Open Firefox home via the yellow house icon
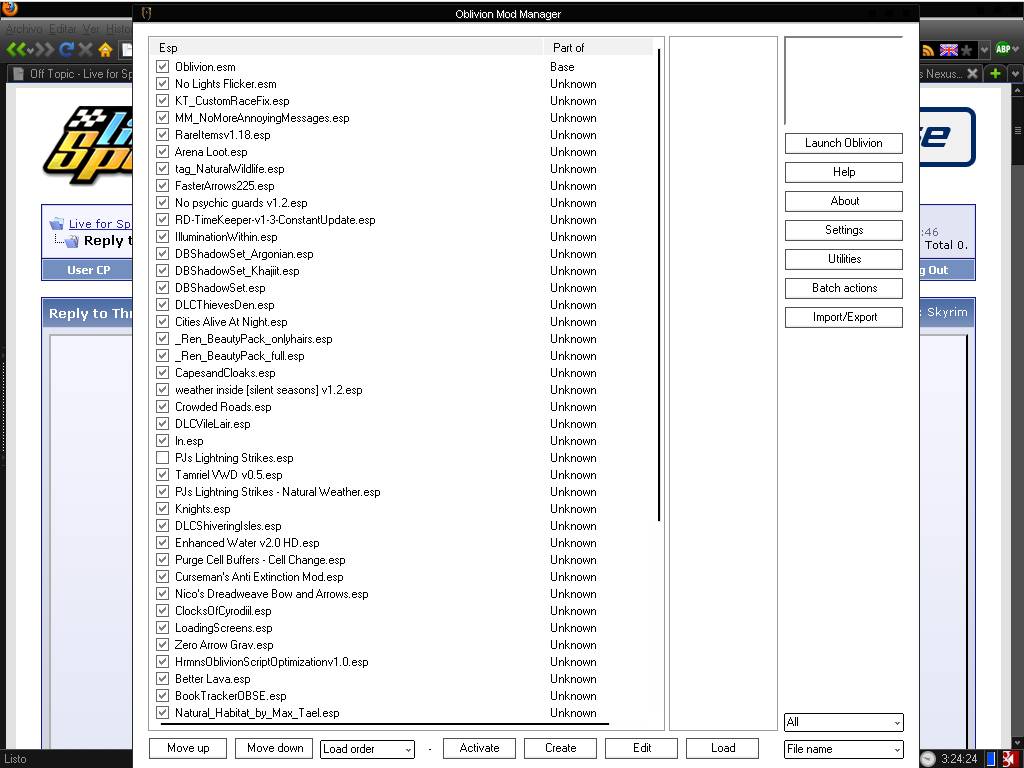 point(104,50)
